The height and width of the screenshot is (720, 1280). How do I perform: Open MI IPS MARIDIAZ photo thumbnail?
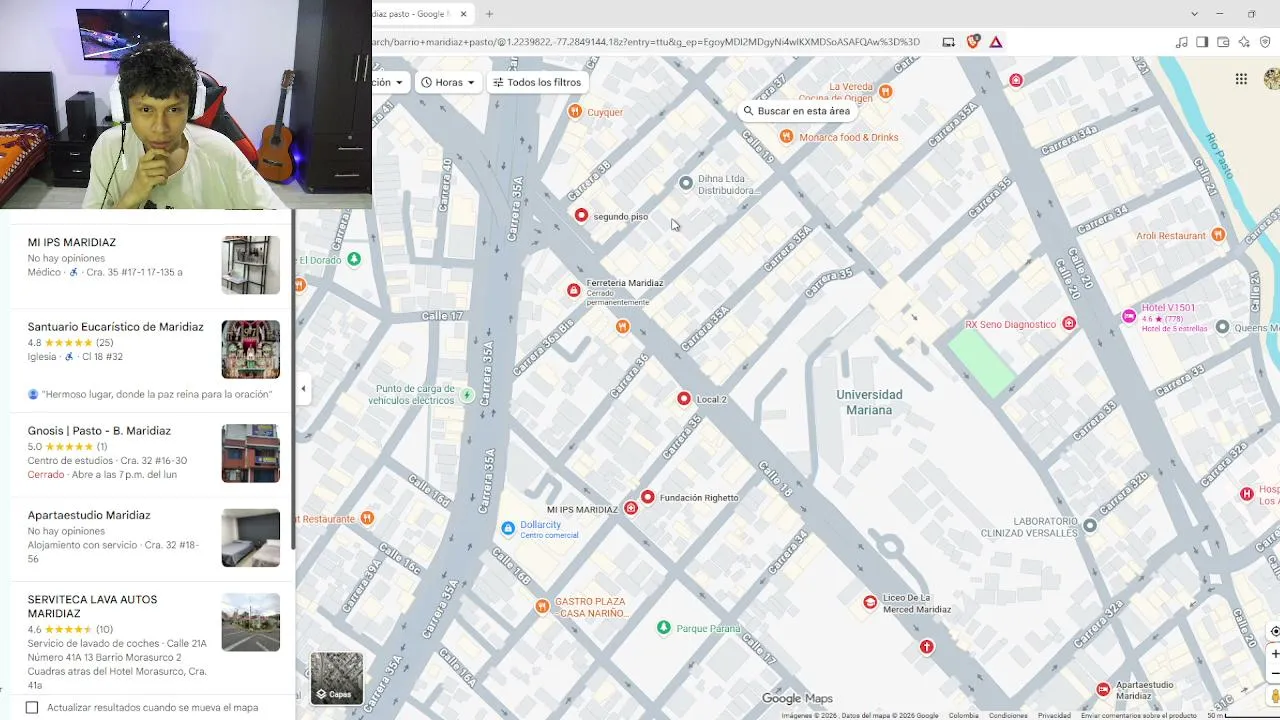click(x=251, y=265)
